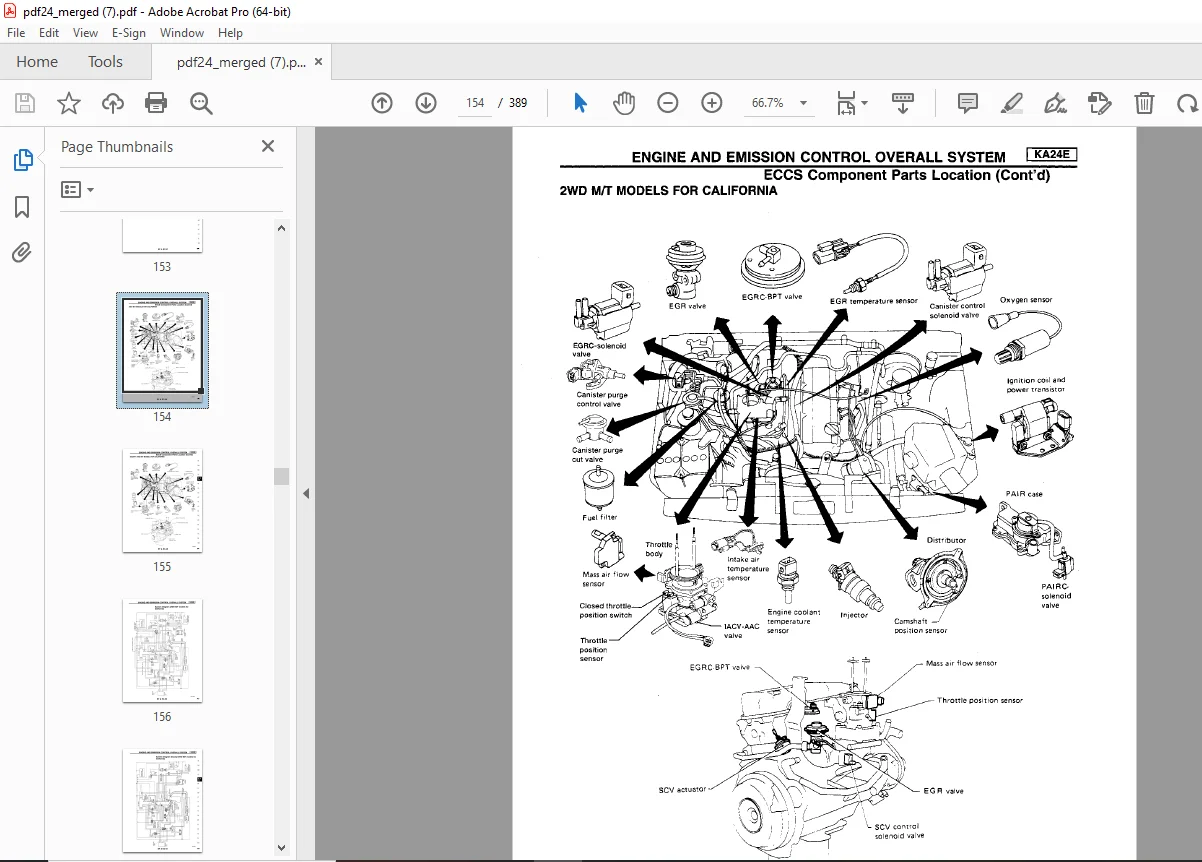Screen dimensions: 1202x862
Task: Click the Save file icon
Action: click(25, 103)
